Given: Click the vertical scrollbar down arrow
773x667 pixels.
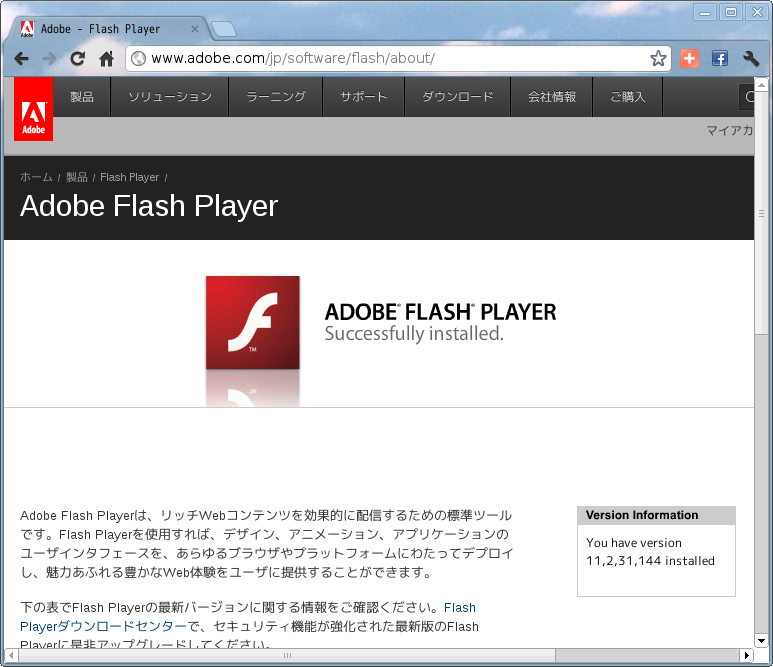Looking at the screenshot, I should [762, 641].
